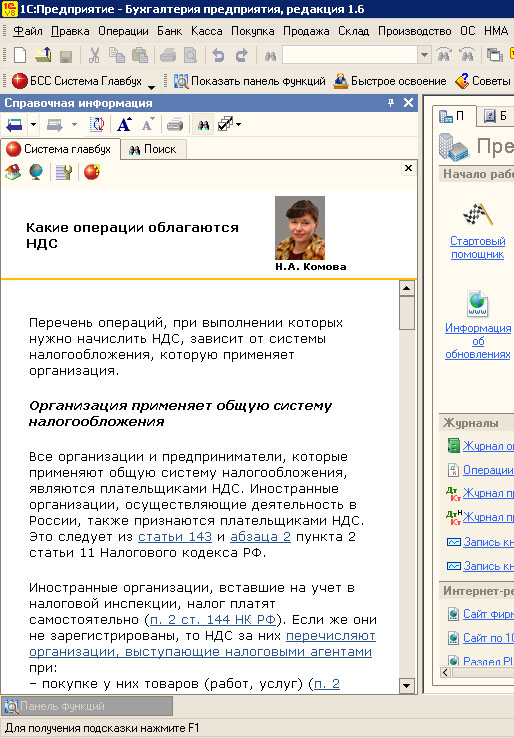Click the Save diskette icon
Viewport: 514px width, 738px height.
65,56
